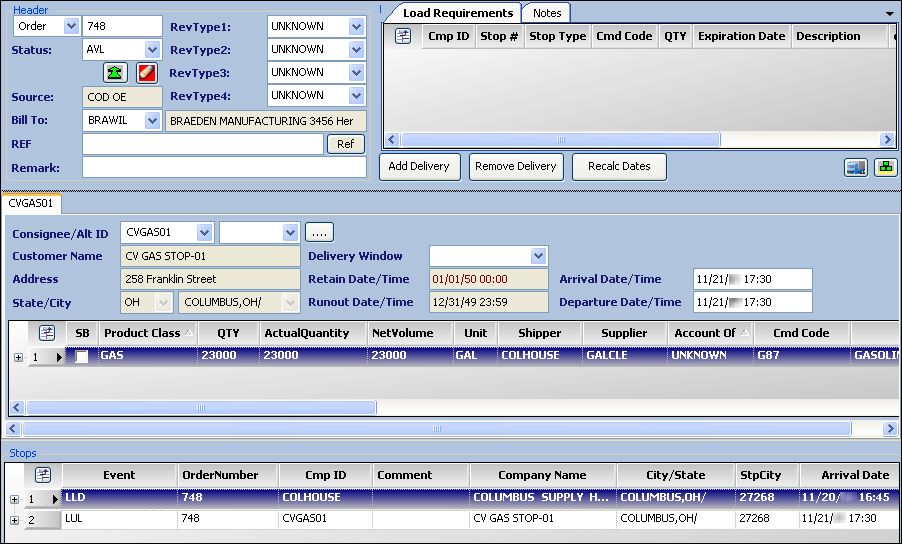This screenshot has width=902, height=544.
Task: Click the truck icon beside Recalc Dates
Action: tap(855, 167)
